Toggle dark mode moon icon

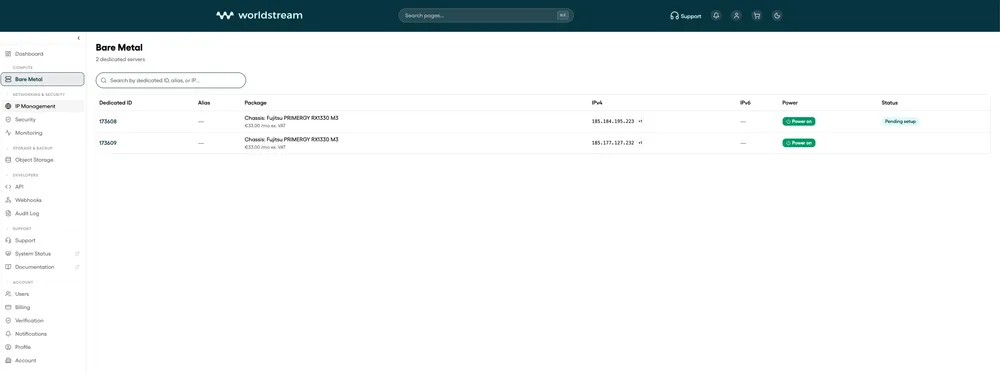click(x=777, y=16)
